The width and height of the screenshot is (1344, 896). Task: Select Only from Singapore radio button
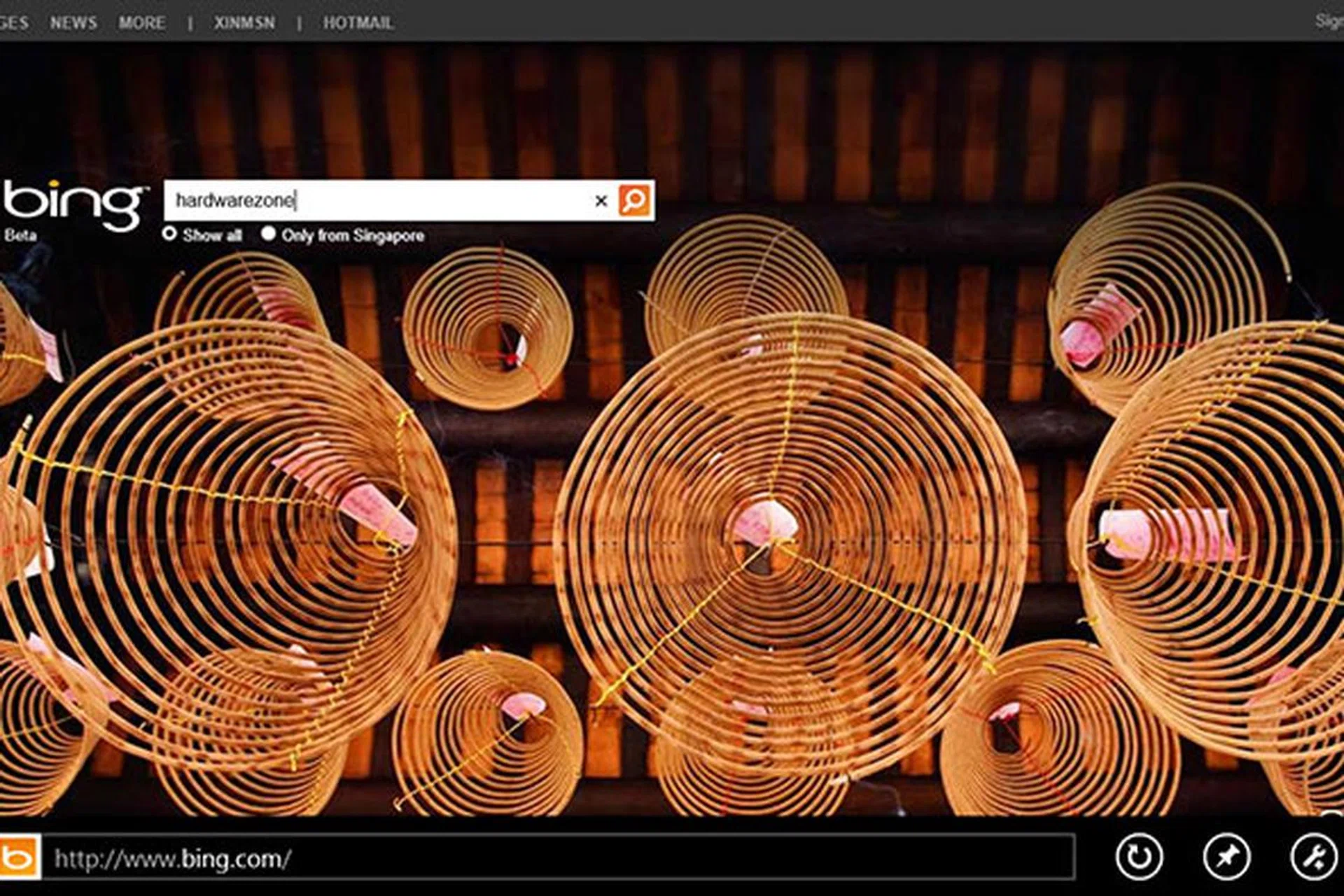(268, 234)
